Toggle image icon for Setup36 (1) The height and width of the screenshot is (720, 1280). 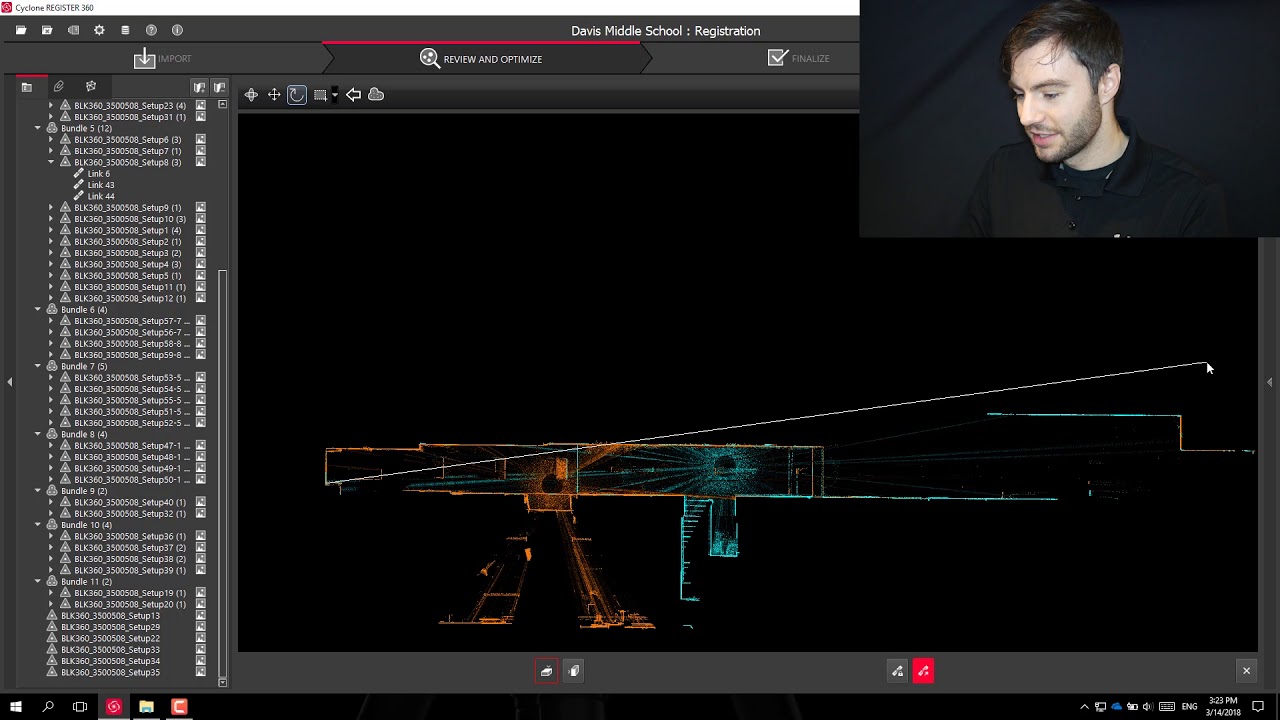click(201, 536)
